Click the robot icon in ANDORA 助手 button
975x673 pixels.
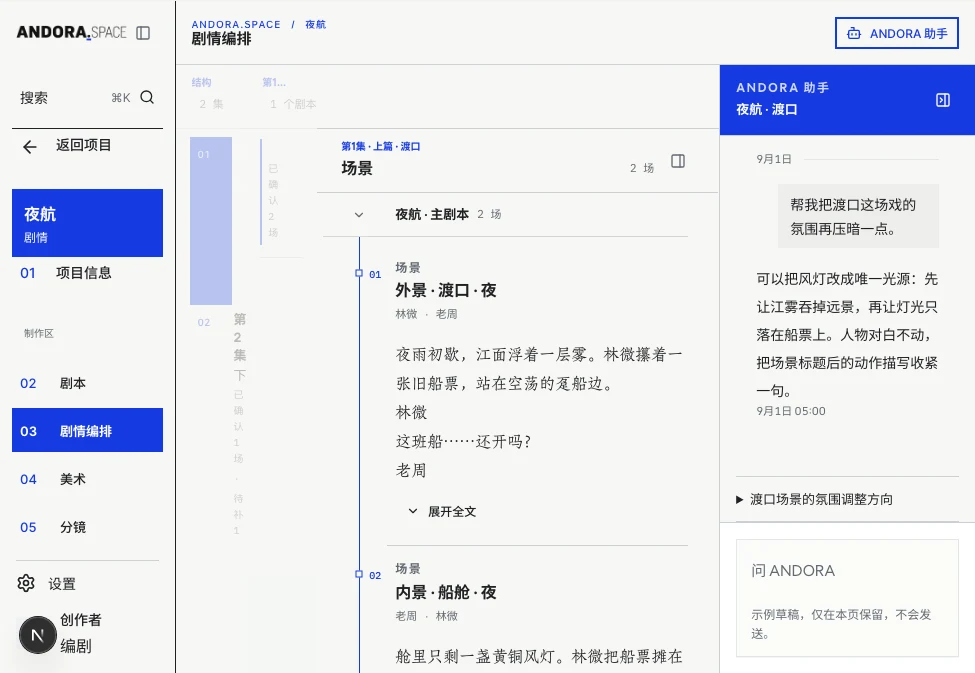pyautogui.click(x=854, y=34)
